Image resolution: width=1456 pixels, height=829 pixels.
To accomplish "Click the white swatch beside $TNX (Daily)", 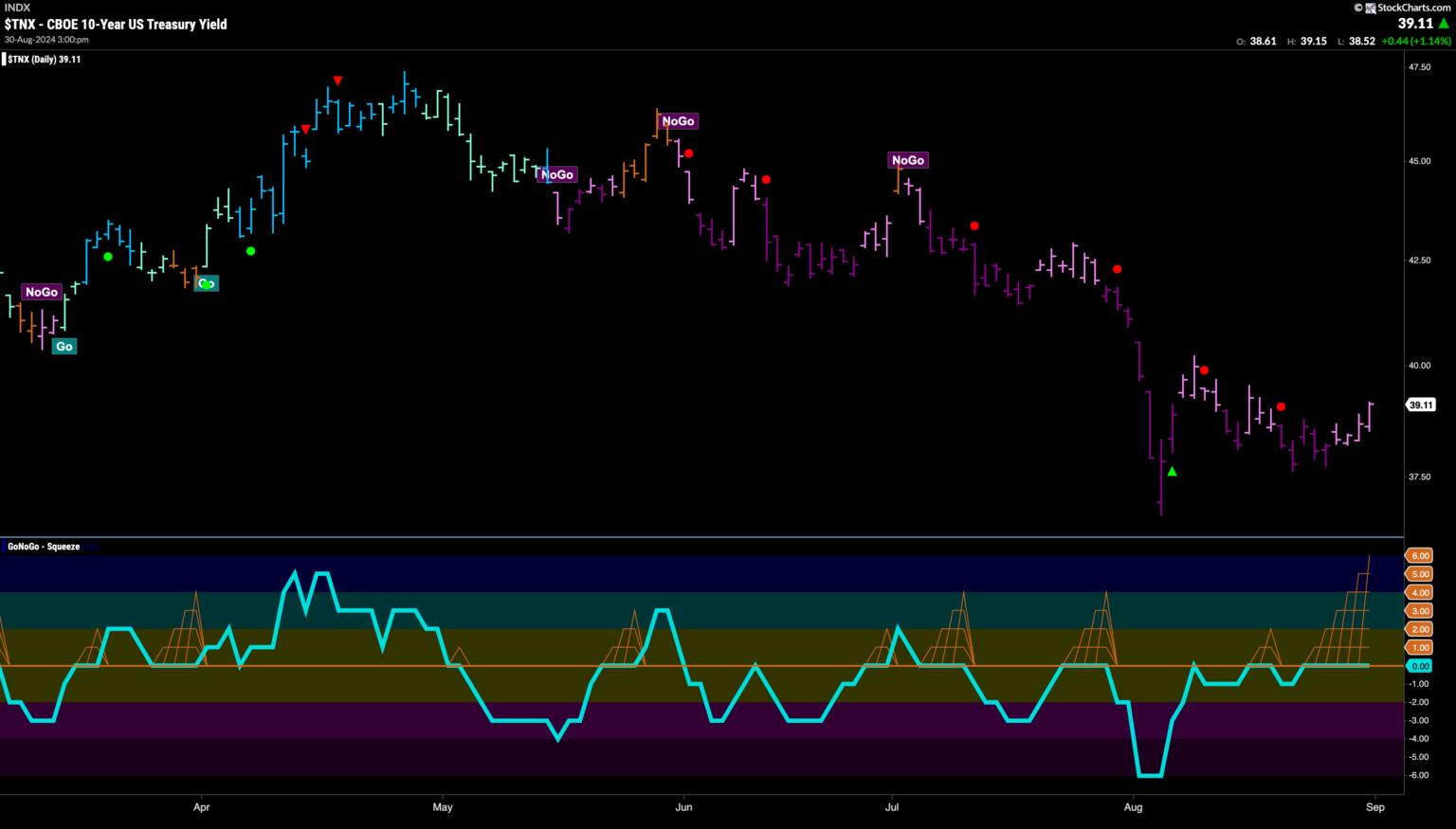I will [4, 59].
